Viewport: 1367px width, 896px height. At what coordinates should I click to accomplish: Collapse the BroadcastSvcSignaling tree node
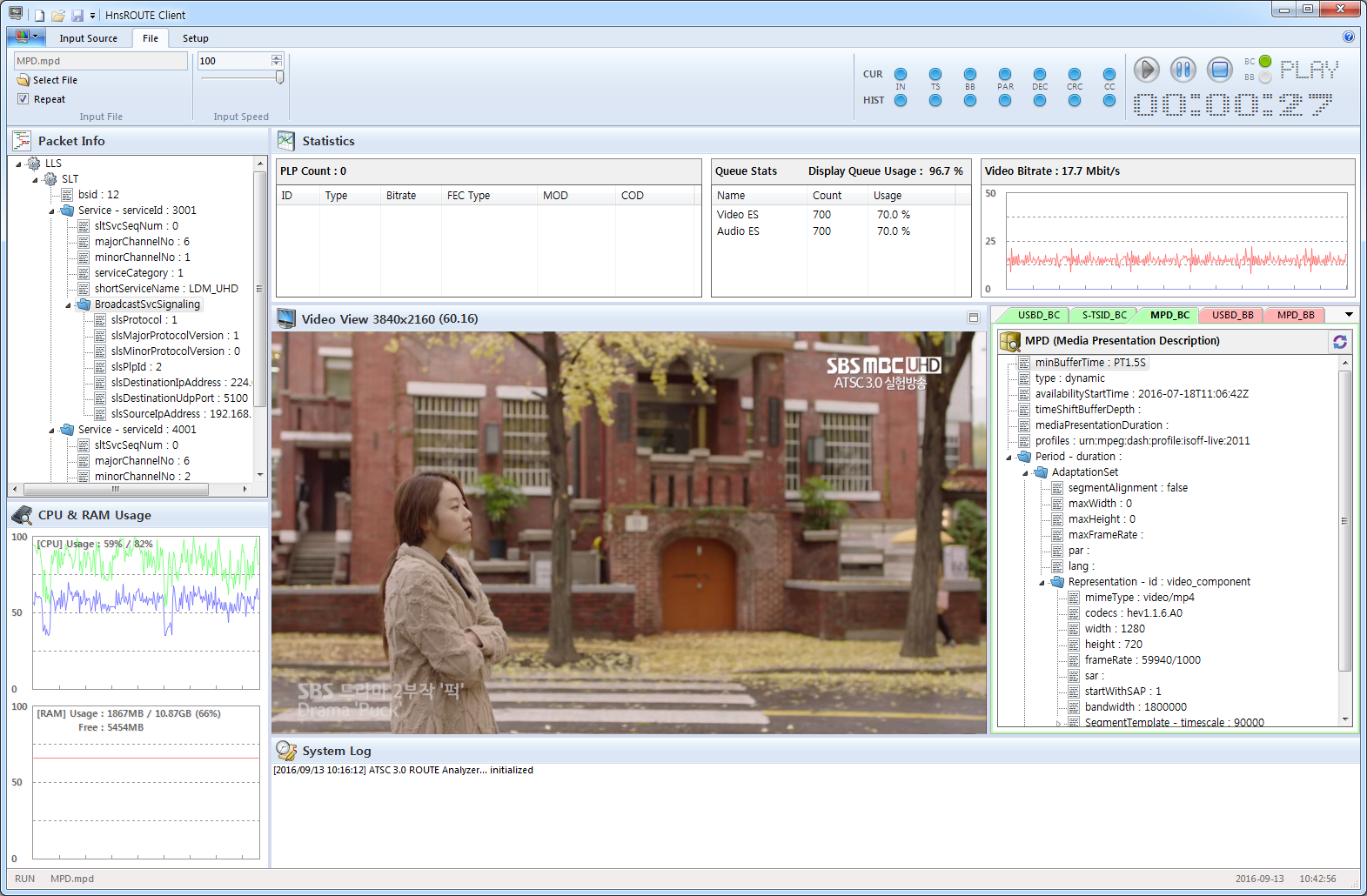pyautogui.click(x=69, y=305)
